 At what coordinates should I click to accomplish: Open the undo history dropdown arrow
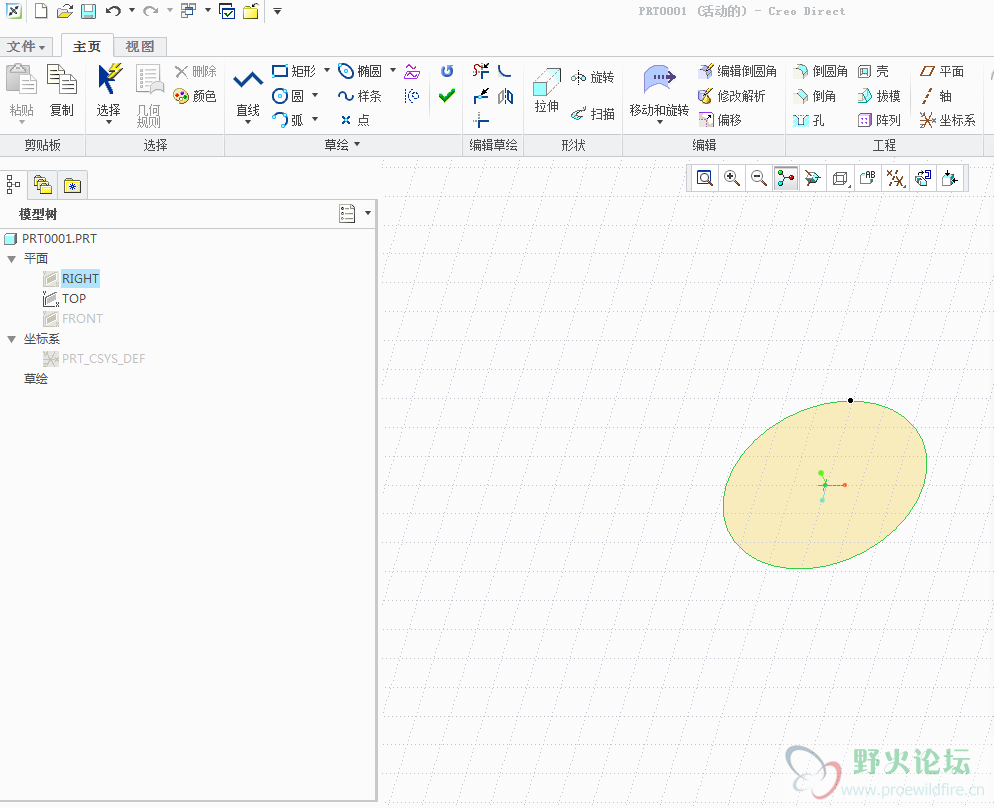(132, 10)
